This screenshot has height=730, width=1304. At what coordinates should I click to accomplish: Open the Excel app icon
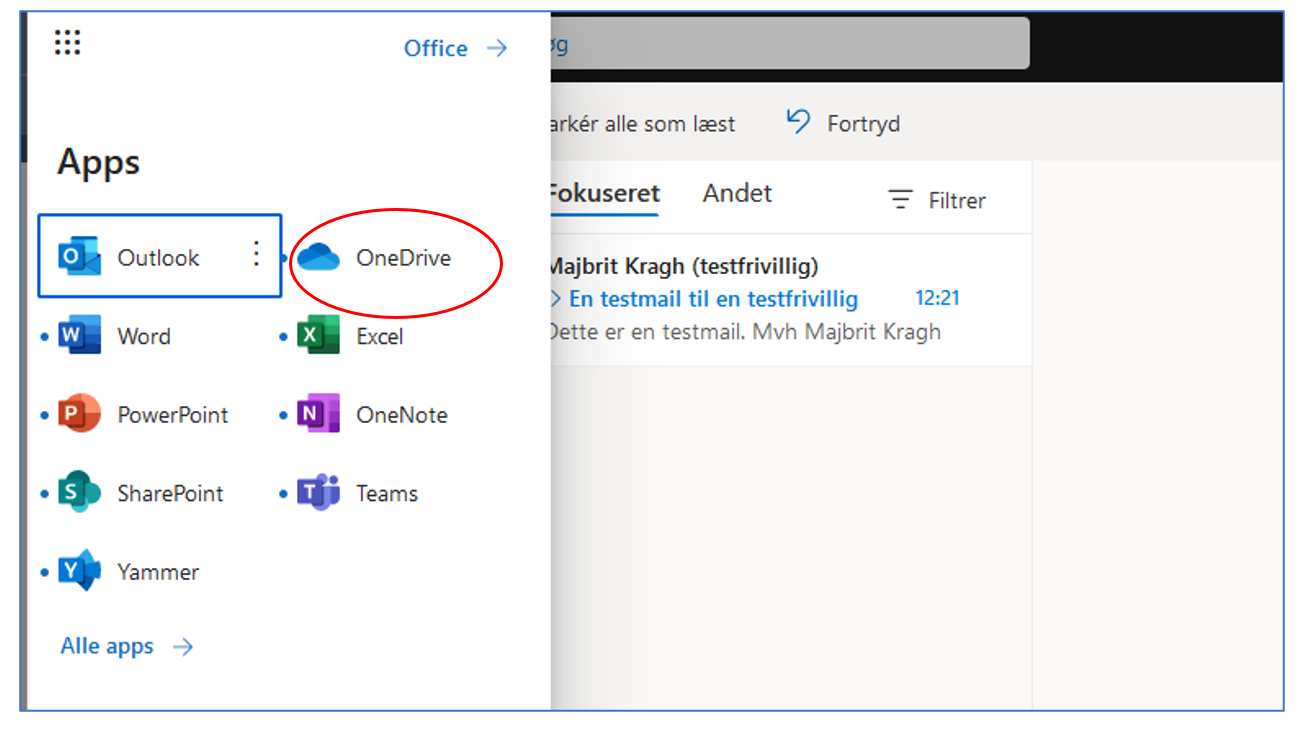pyautogui.click(x=319, y=336)
